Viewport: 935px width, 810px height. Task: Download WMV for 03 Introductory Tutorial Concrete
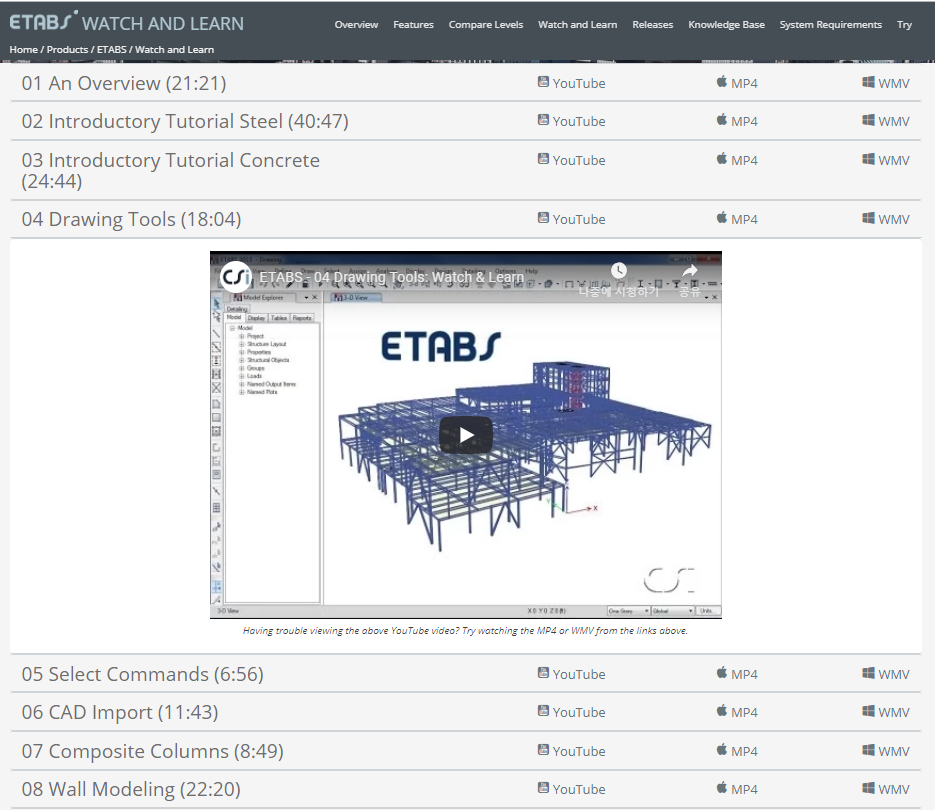click(x=886, y=160)
